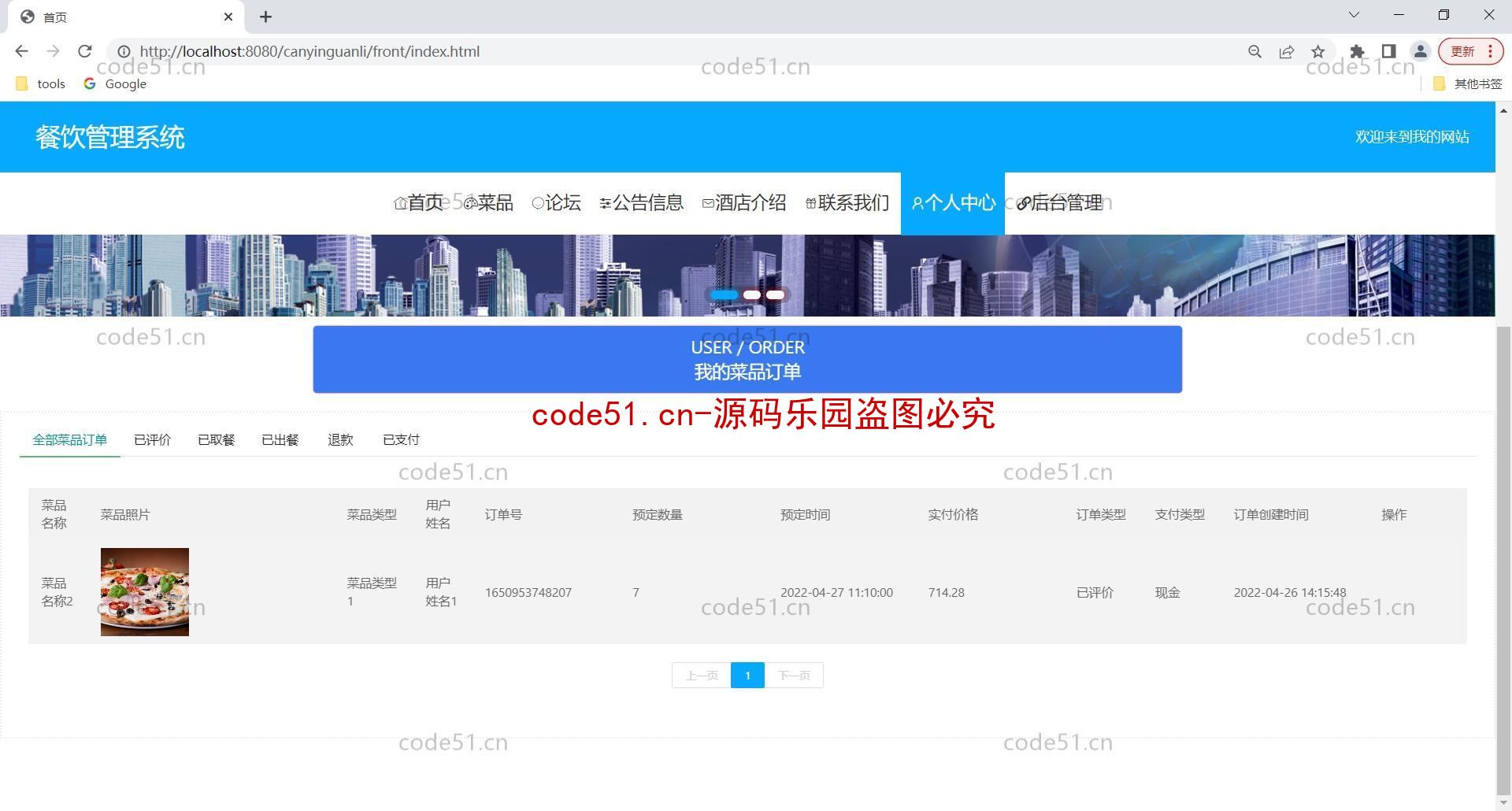Open 论坛 navigation item
Image resolution: width=1512 pixels, height=811 pixels.
coord(556,203)
